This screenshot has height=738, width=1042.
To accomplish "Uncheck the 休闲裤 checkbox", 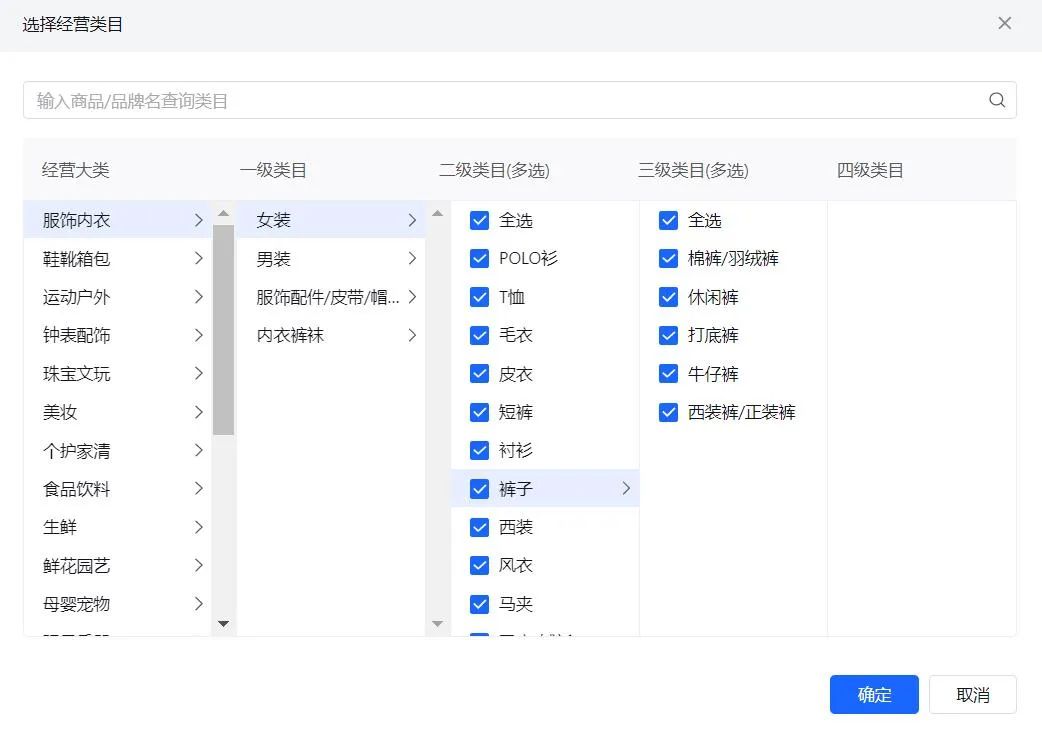I will [667, 296].
